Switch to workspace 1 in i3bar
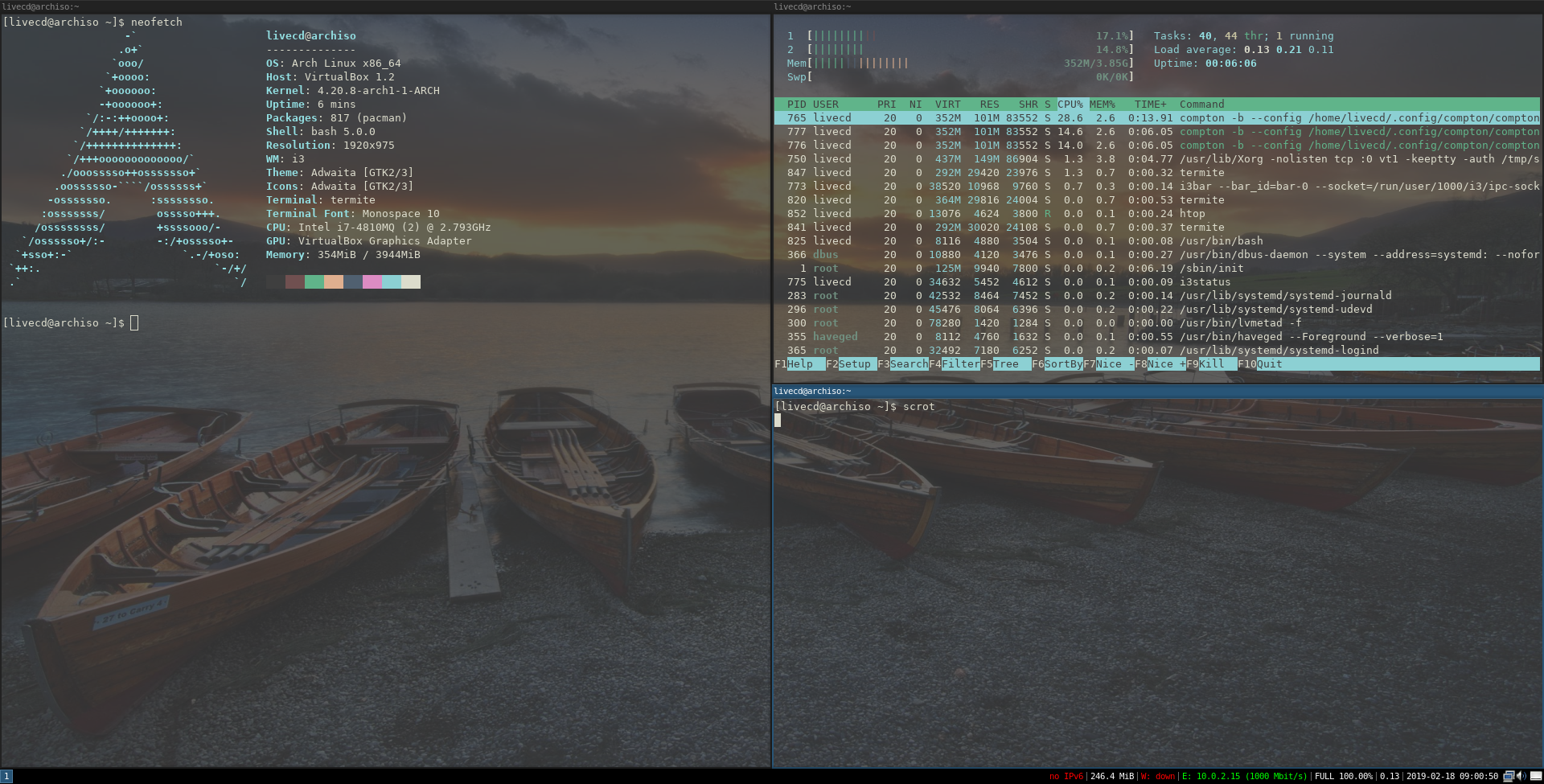 (x=6, y=776)
